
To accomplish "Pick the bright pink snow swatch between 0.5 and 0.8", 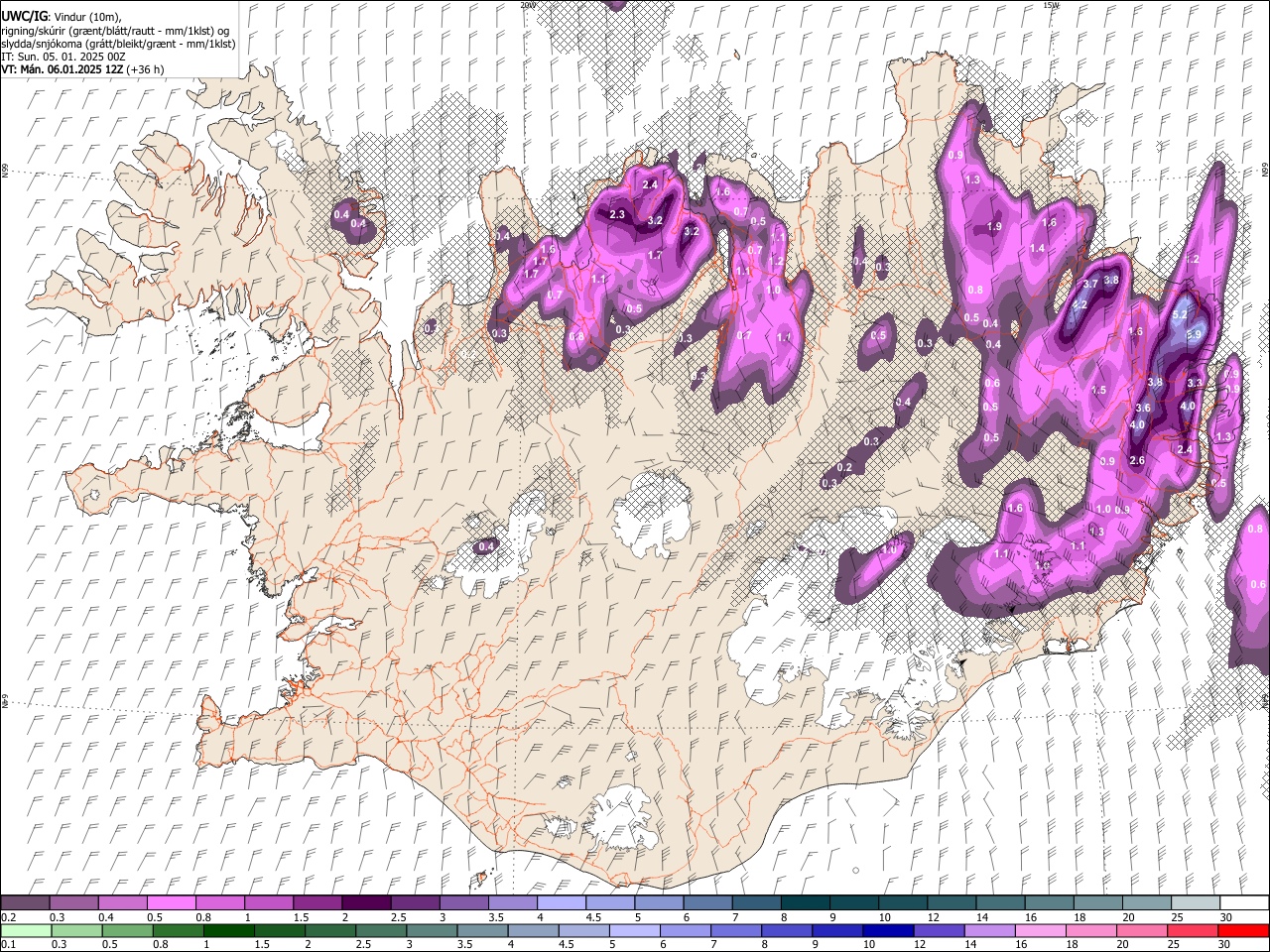I will coord(172,902).
